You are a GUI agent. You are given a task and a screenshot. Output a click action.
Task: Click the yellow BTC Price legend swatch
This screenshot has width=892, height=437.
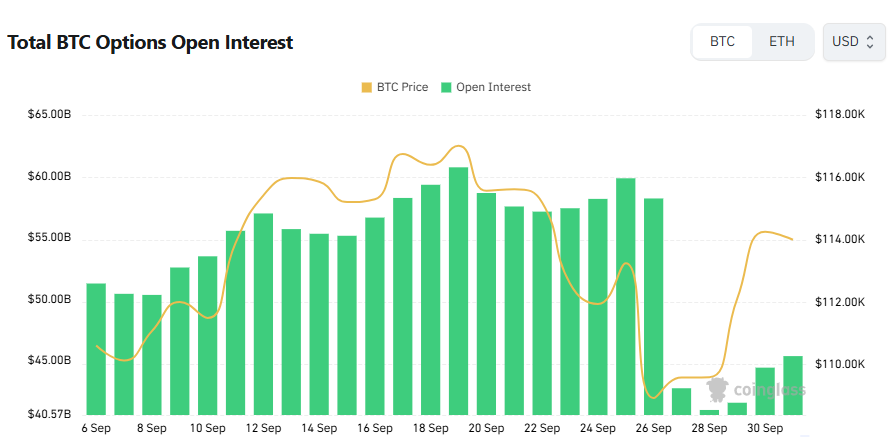click(x=366, y=87)
